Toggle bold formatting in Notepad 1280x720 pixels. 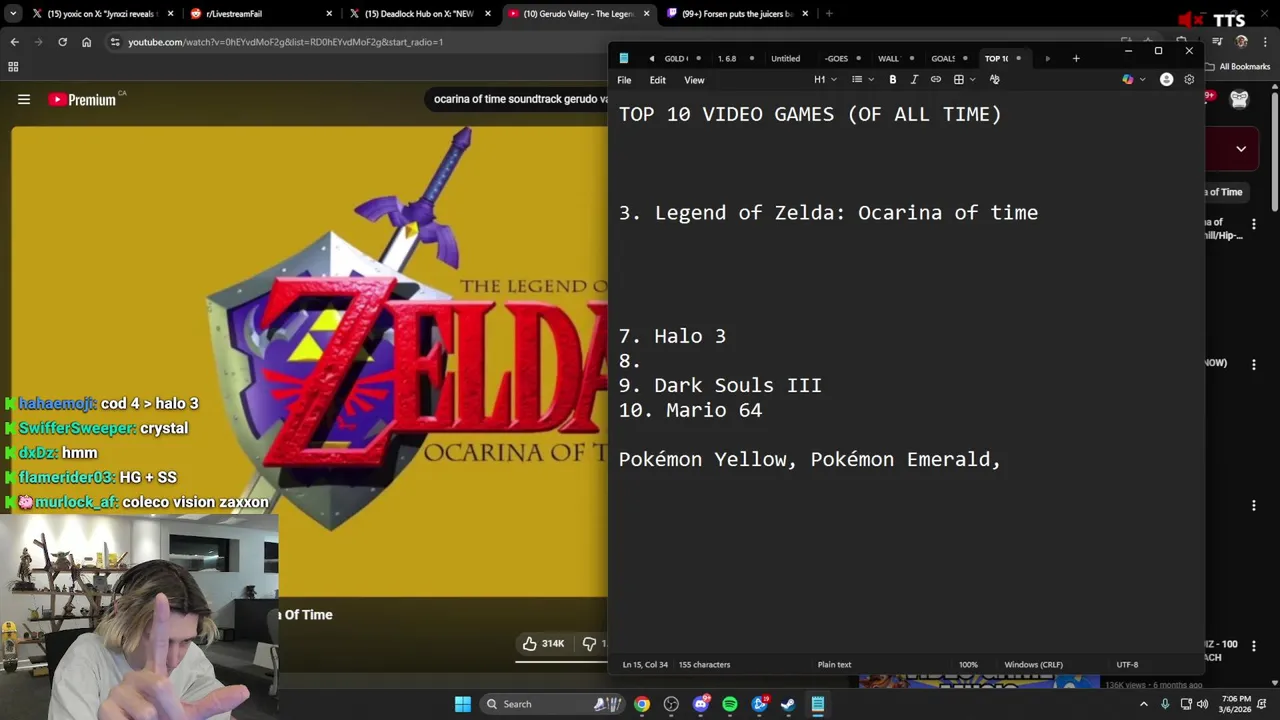click(x=893, y=79)
